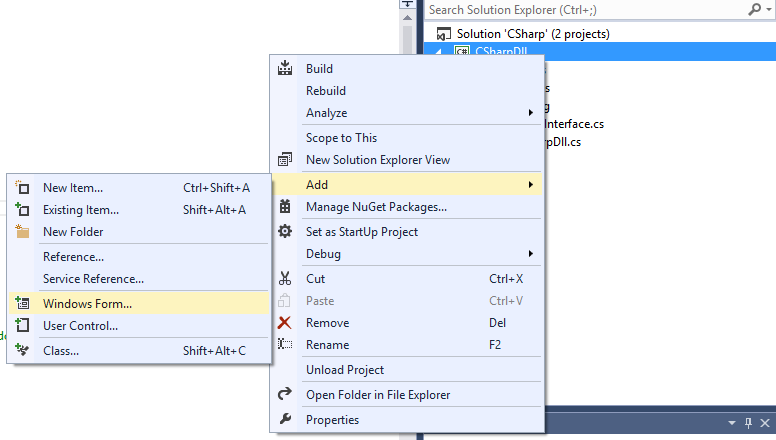Select Rebuild from the context menu
Screen dimensions: 776x440
pos(326,91)
